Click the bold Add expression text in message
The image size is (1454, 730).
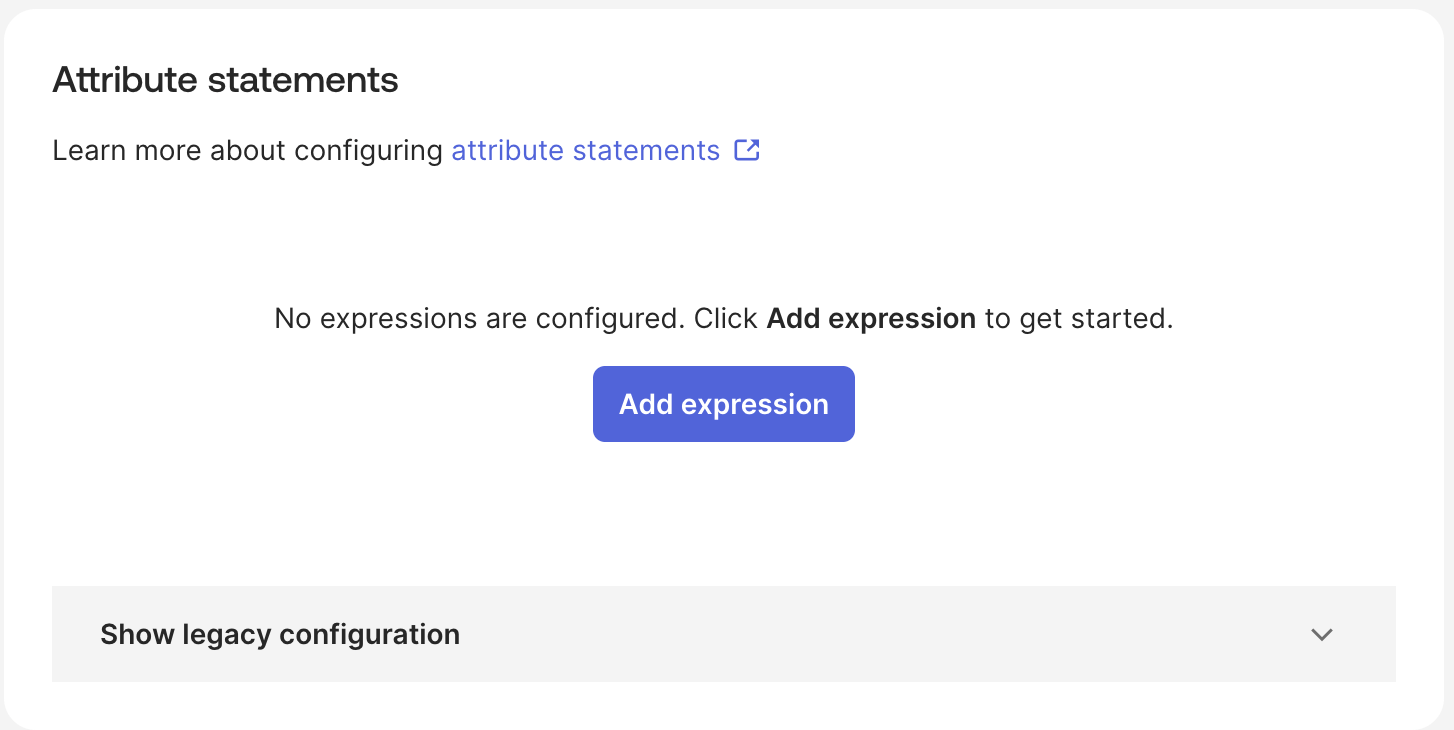coord(871,319)
